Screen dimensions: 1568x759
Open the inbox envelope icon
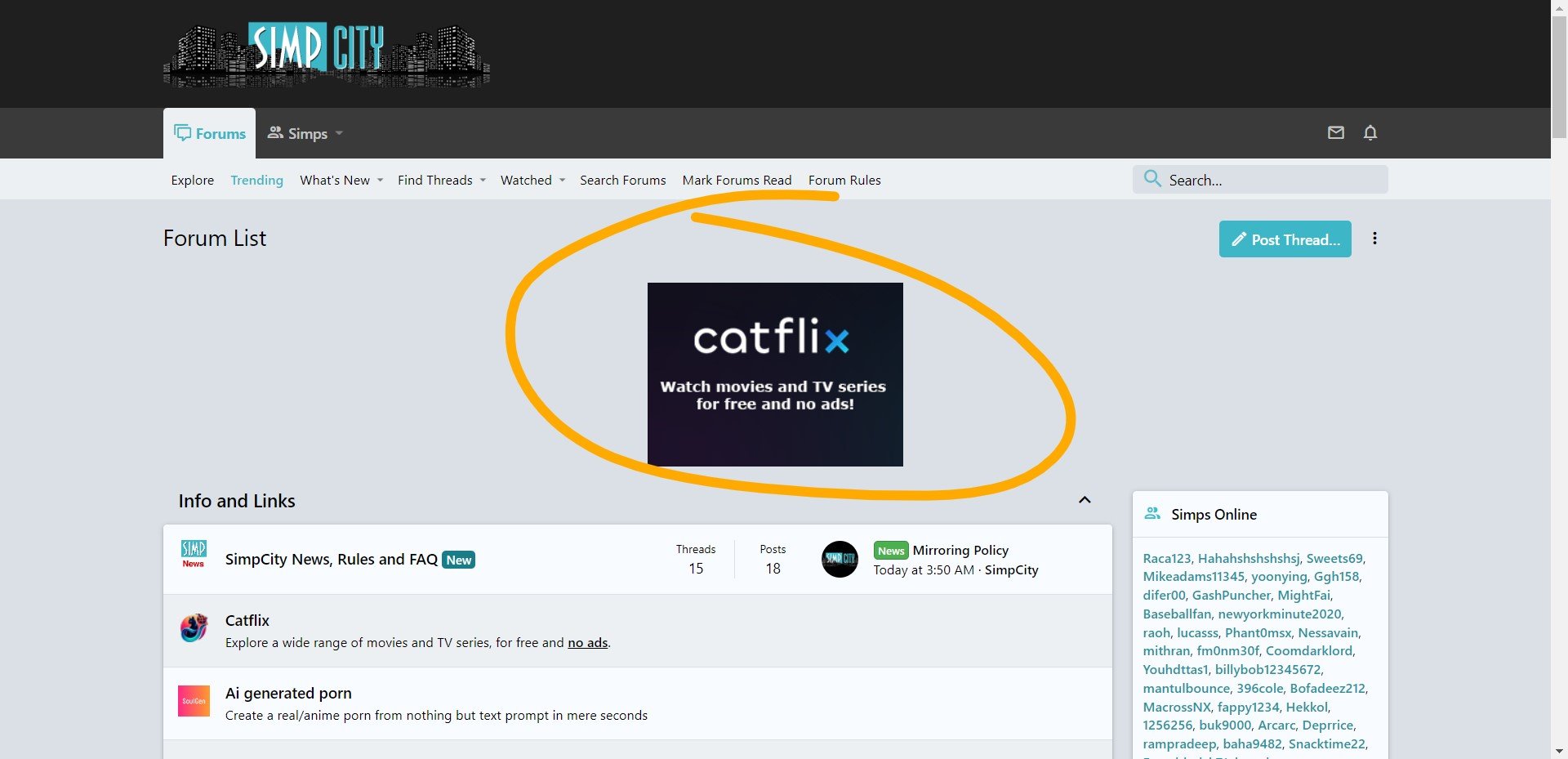click(1335, 132)
